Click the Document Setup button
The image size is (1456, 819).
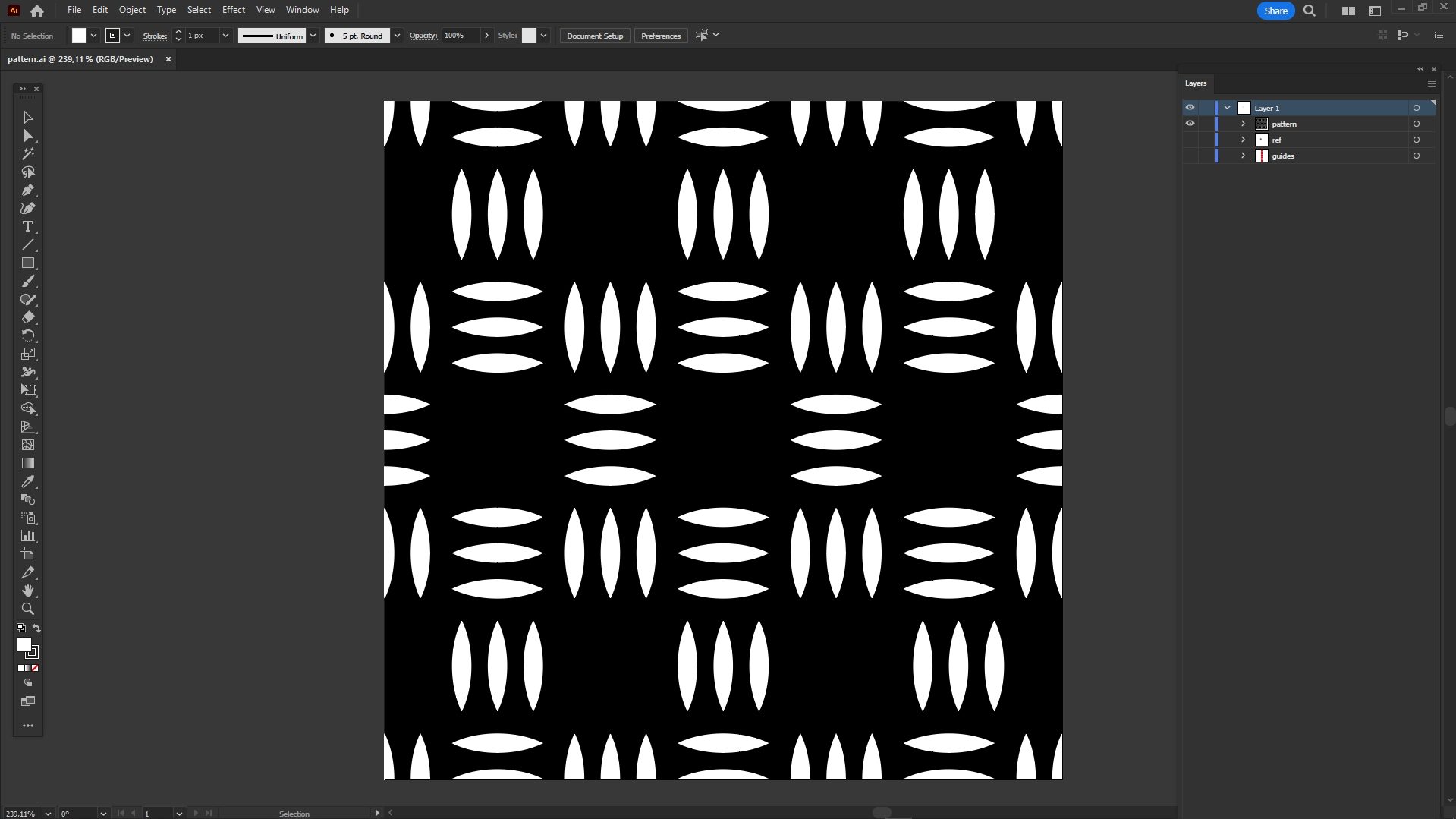click(594, 36)
